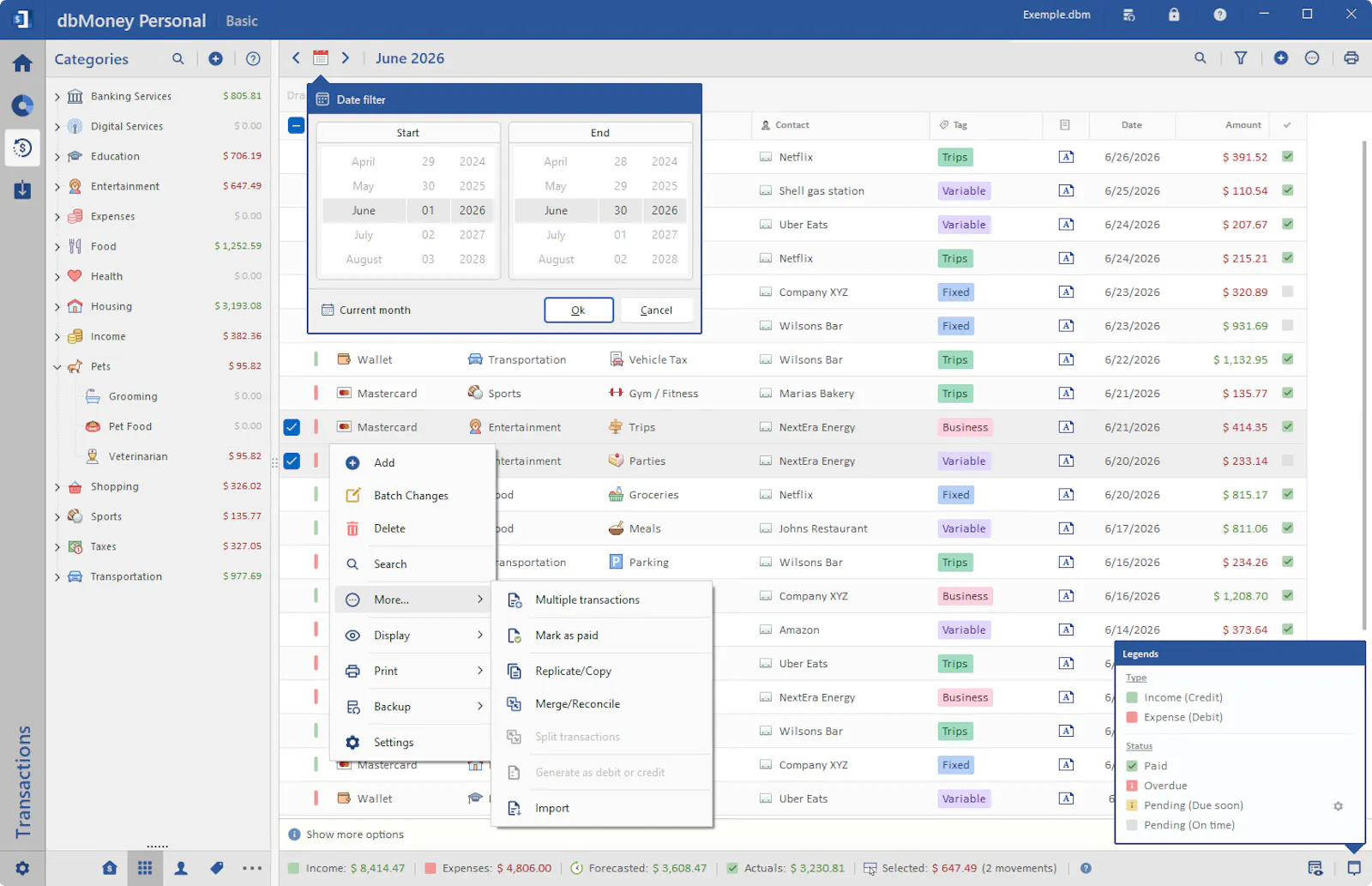Select Merge/Reconcile in submenu
The width and height of the screenshot is (1372, 886).
tap(602, 704)
